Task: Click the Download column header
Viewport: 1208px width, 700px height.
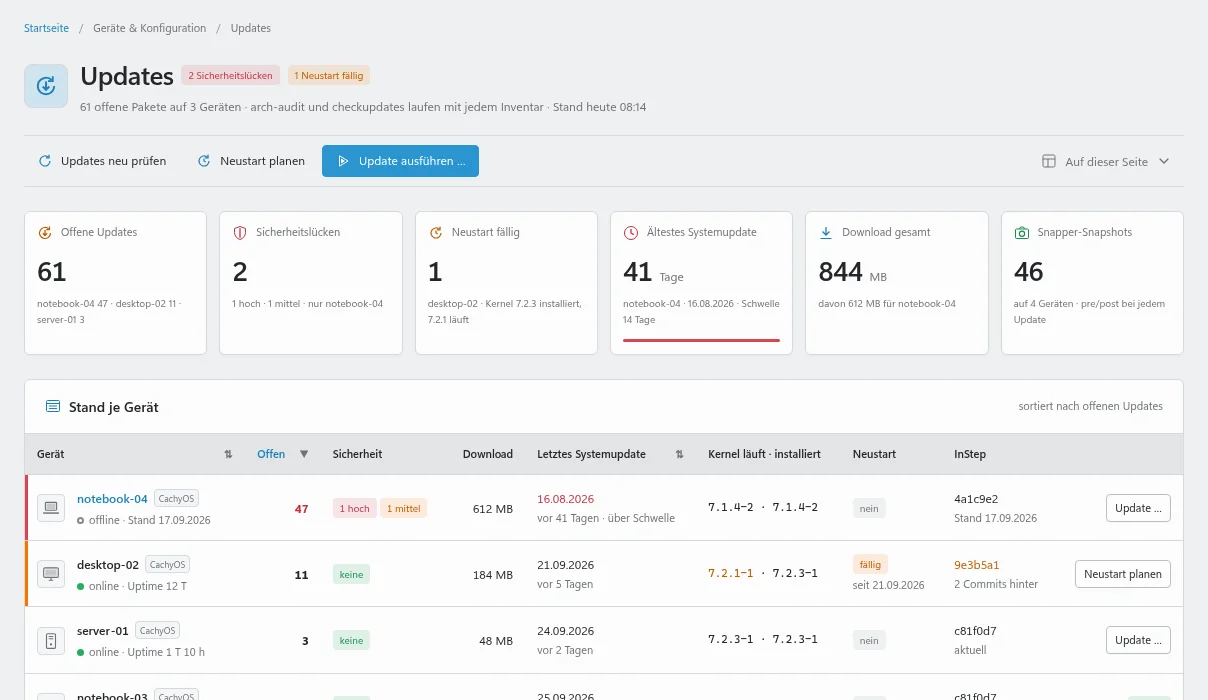Action: pyautogui.click(x=488, y=454)
